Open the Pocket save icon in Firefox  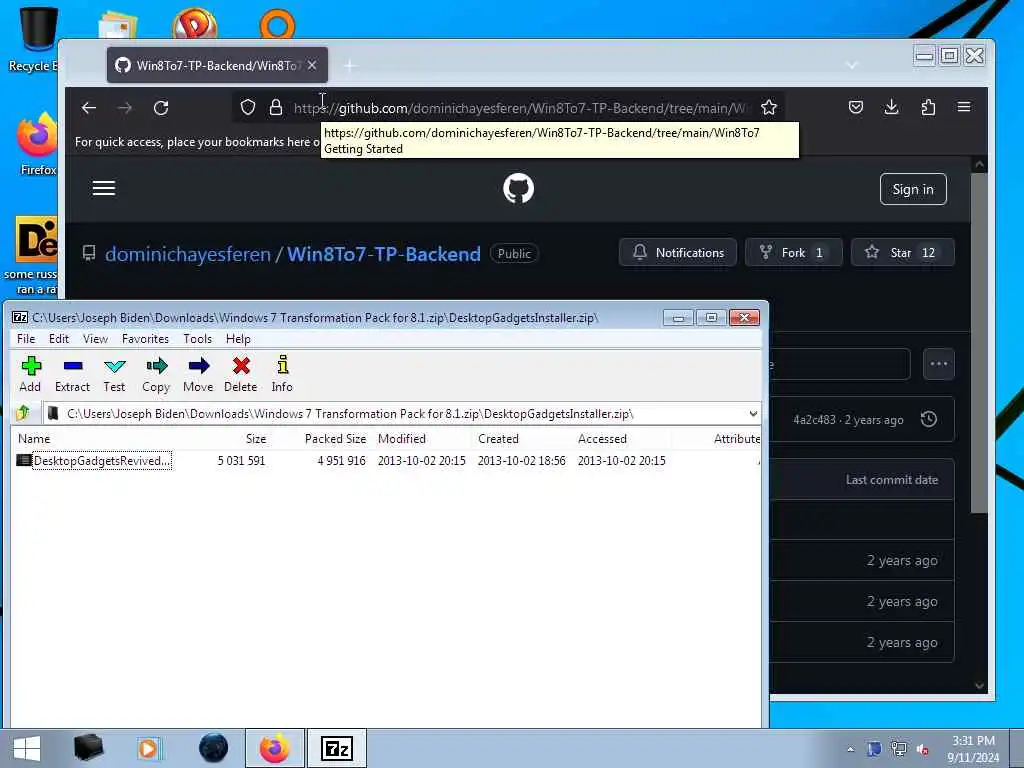[856, 107]
